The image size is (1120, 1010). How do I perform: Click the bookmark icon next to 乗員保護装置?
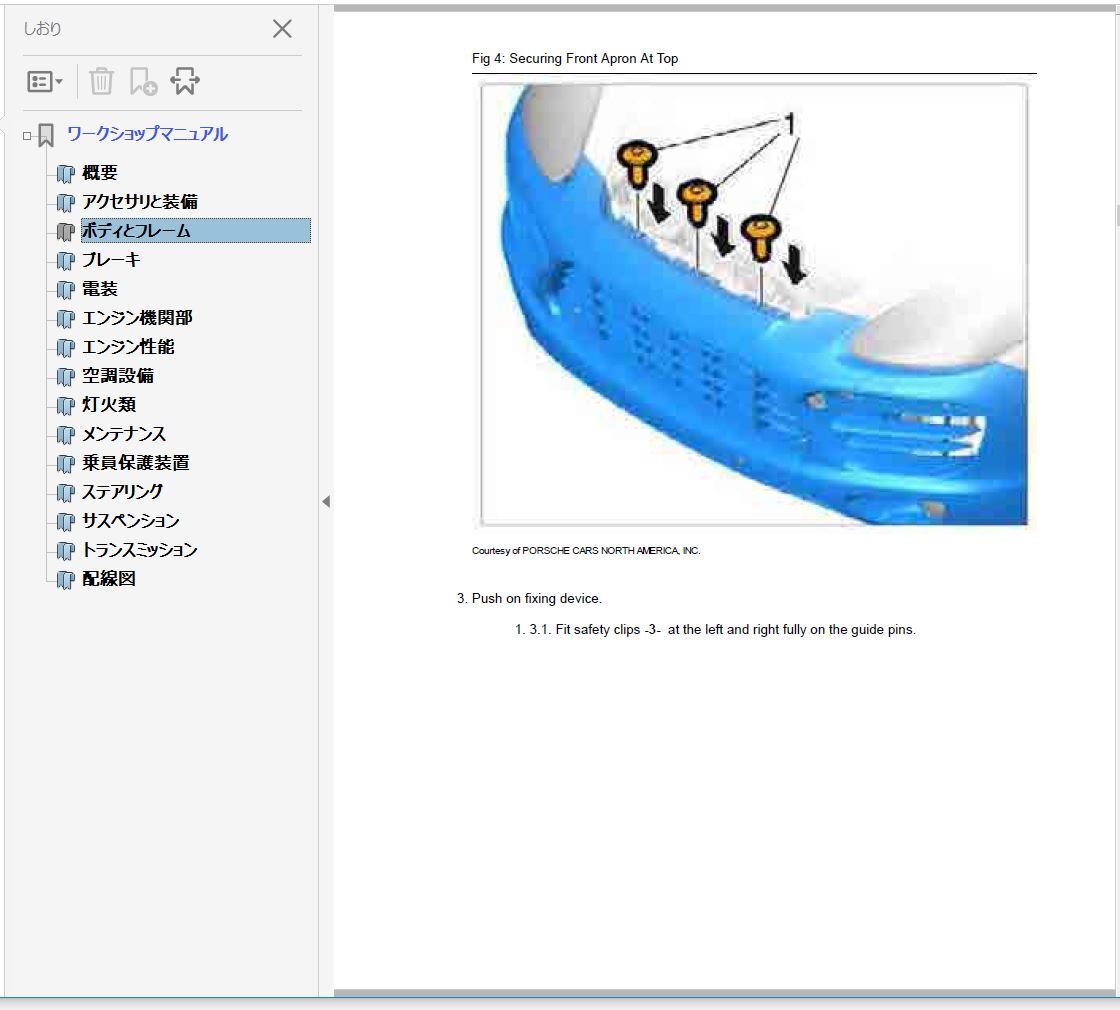(66, 464)
